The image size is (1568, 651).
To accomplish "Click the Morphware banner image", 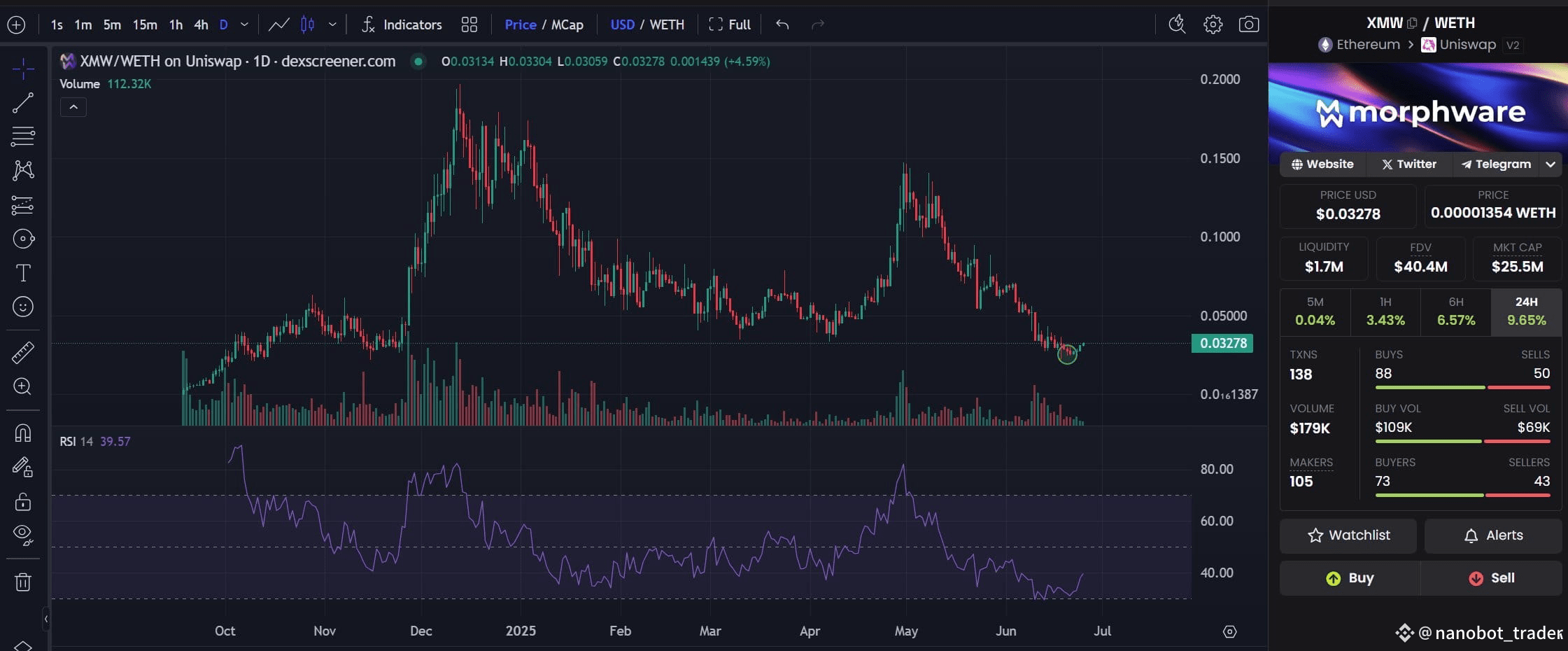I will (x=1418, y=108).
